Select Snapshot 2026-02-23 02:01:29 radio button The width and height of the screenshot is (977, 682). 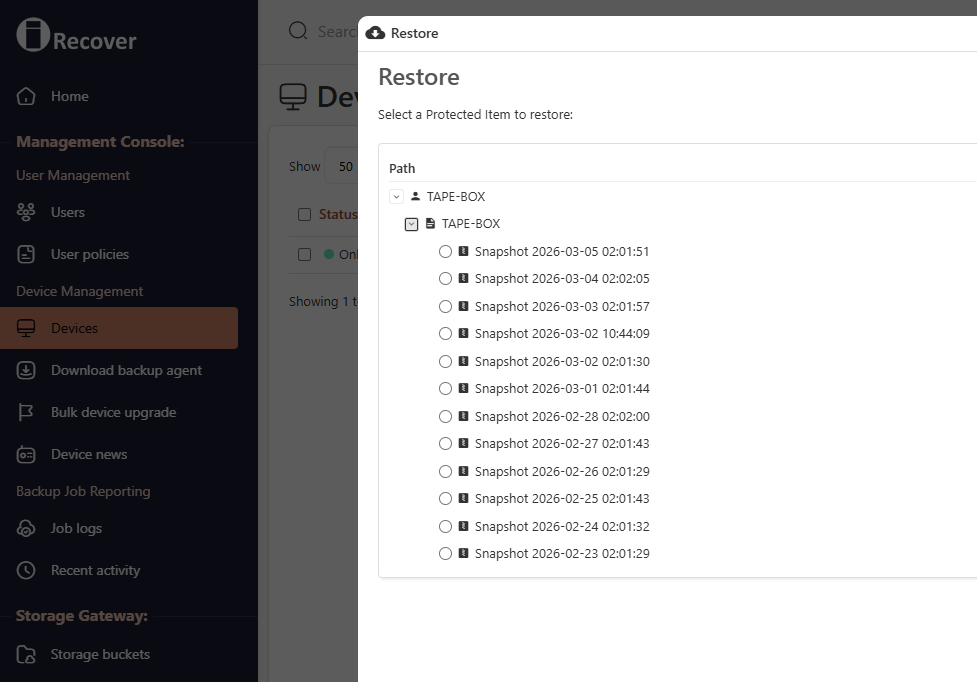pyautogui.click(x=445, y=553)
